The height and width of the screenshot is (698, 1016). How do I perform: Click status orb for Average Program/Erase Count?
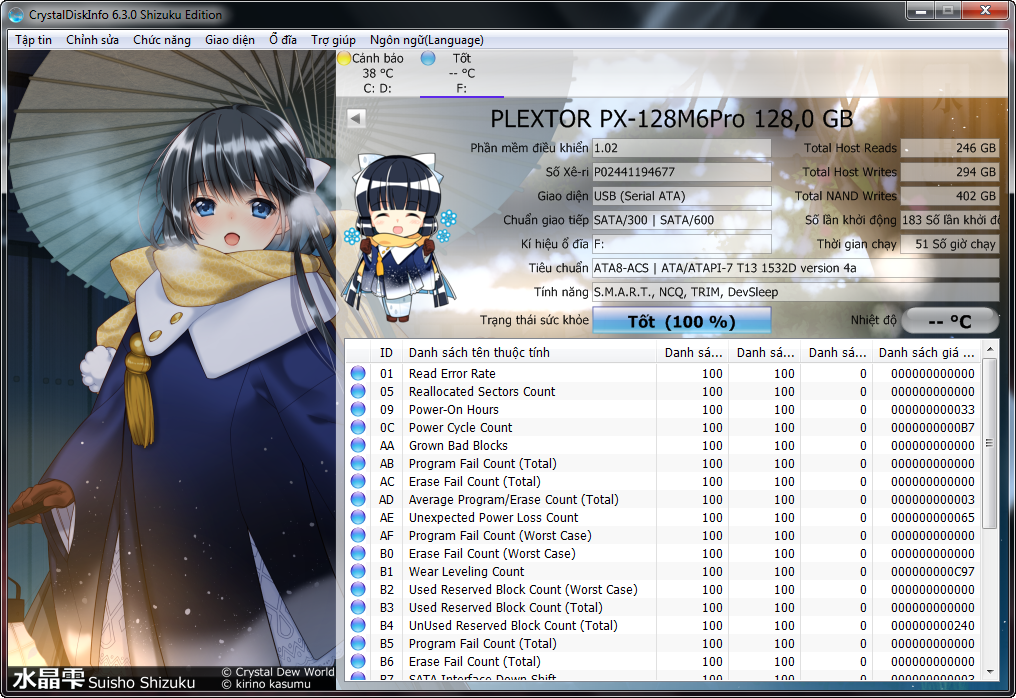358,499
